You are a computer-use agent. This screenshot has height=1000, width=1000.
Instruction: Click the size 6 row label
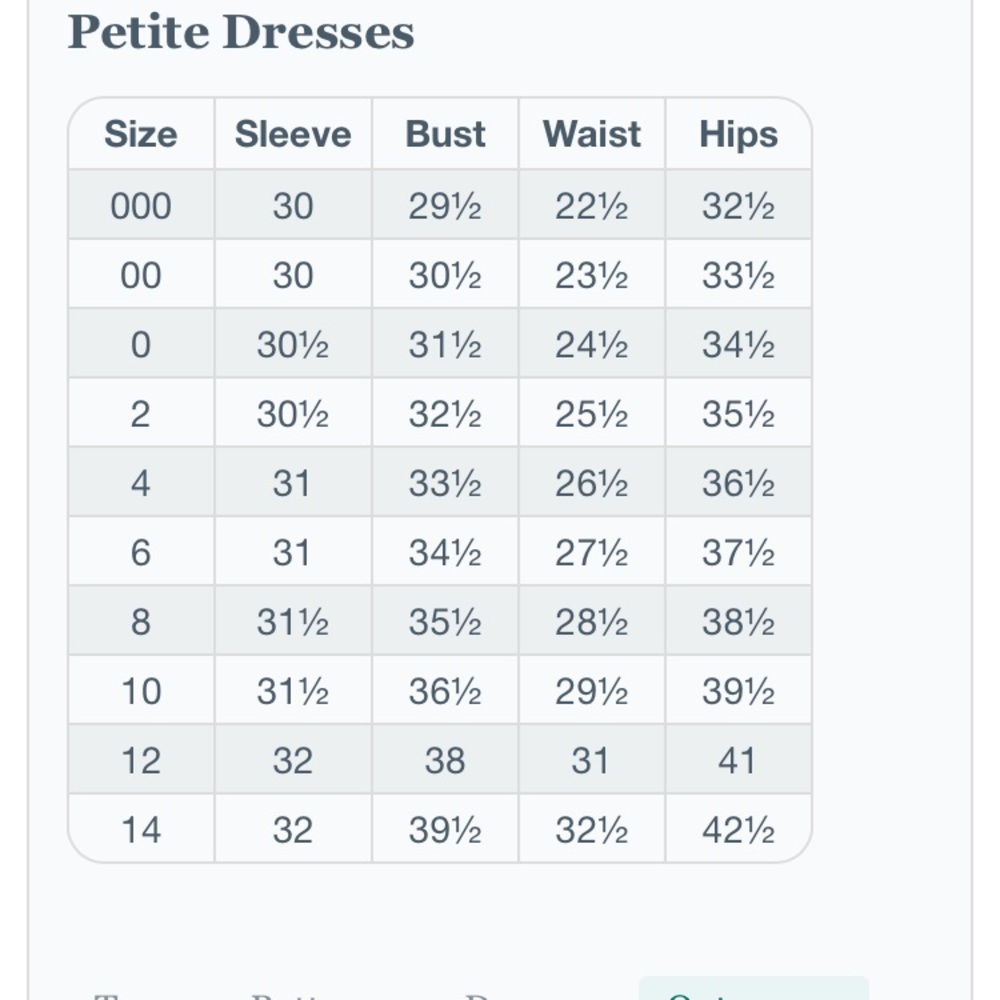[x=141, y=552]
